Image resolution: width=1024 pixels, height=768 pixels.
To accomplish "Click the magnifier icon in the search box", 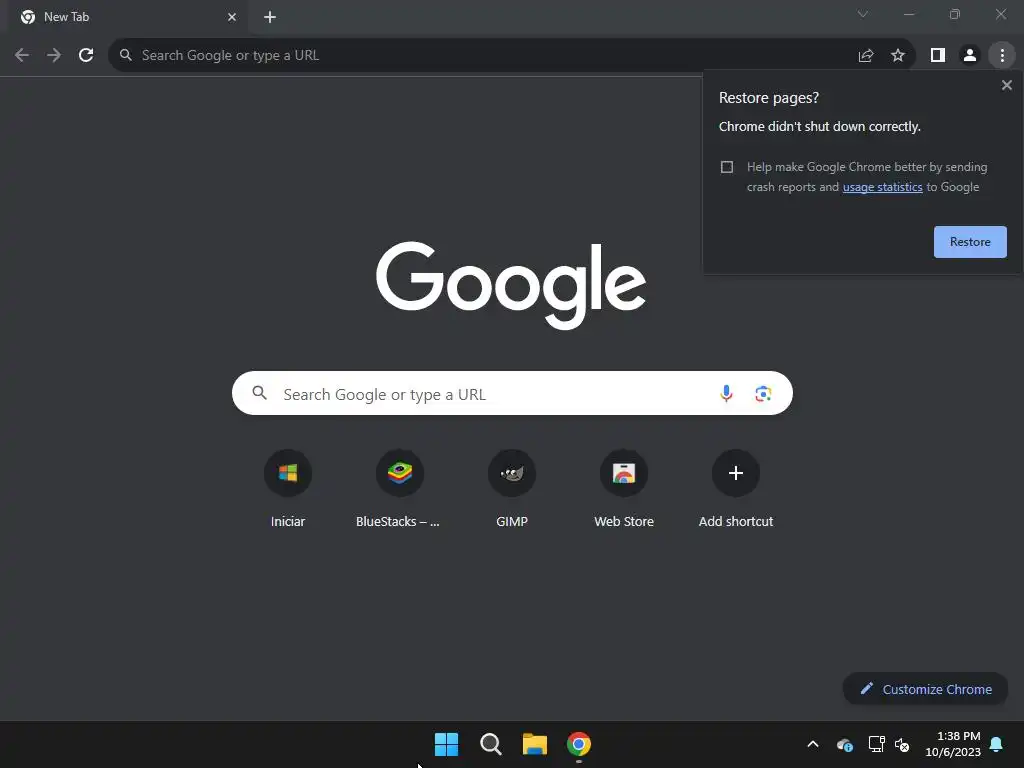I will pos(259,392).
